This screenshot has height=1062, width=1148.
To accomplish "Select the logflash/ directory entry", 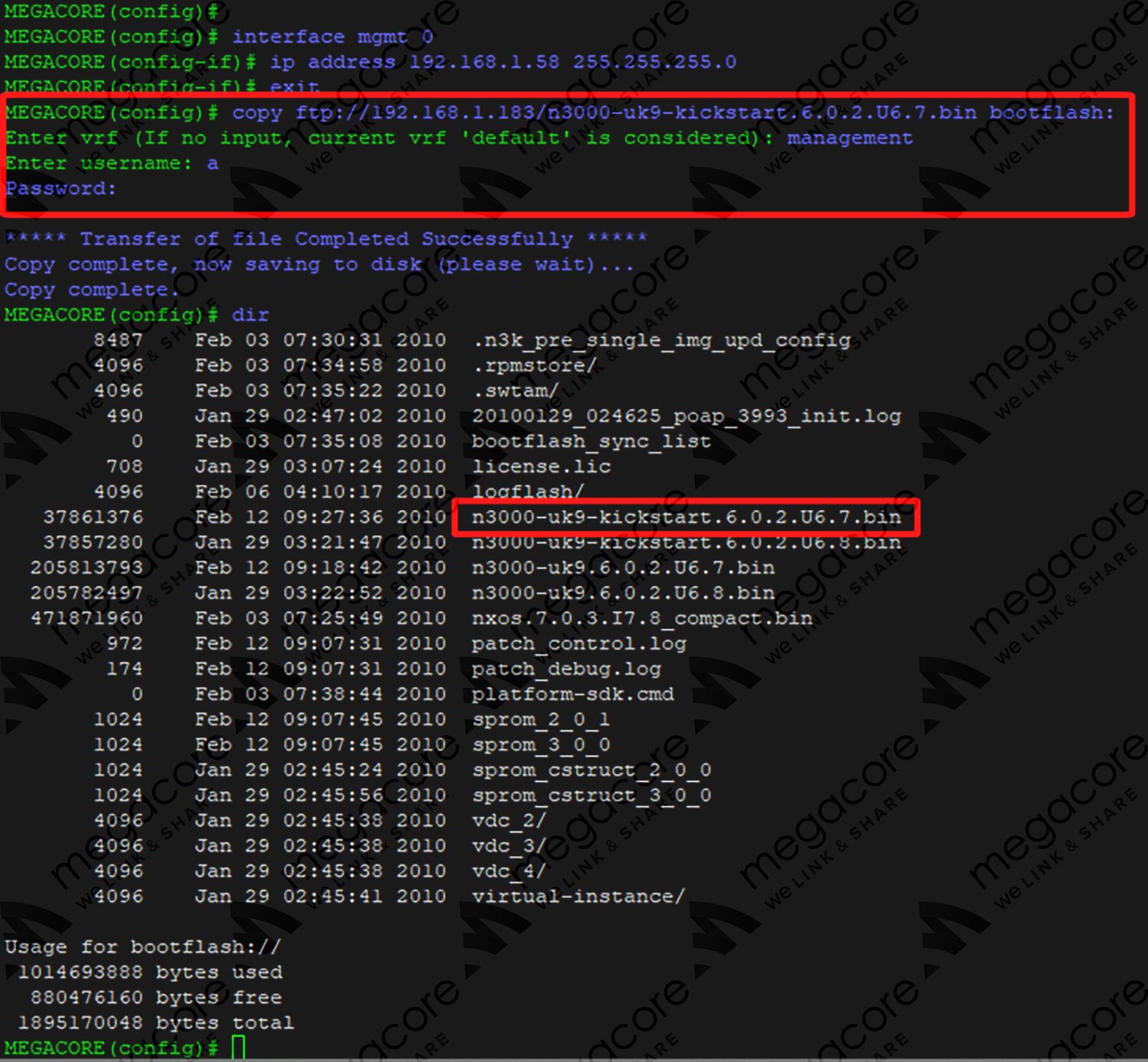I will [528, 492].
